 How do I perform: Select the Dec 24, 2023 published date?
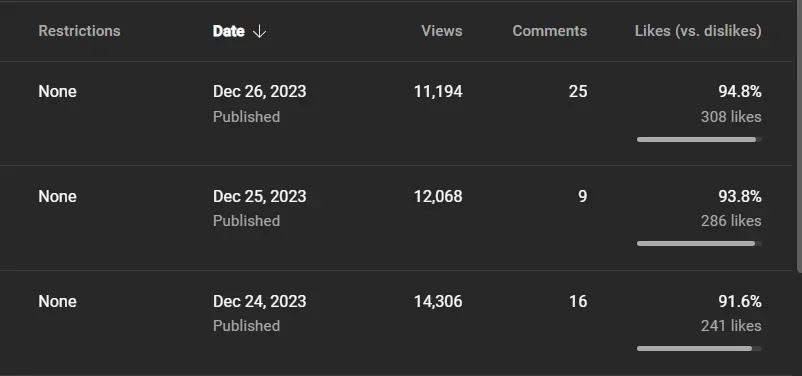pyautogui.click(x=259, y=301)
